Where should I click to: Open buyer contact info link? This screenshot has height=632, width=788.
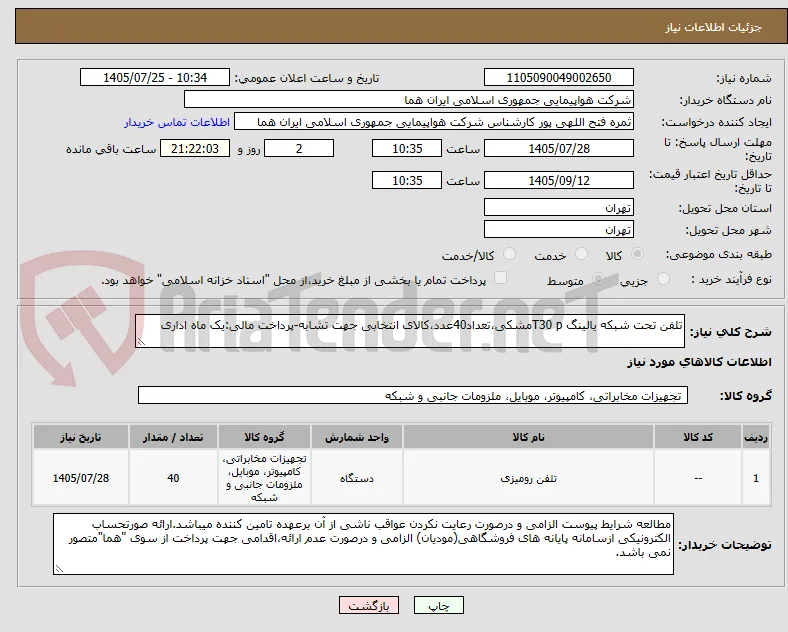coord(177,122)
